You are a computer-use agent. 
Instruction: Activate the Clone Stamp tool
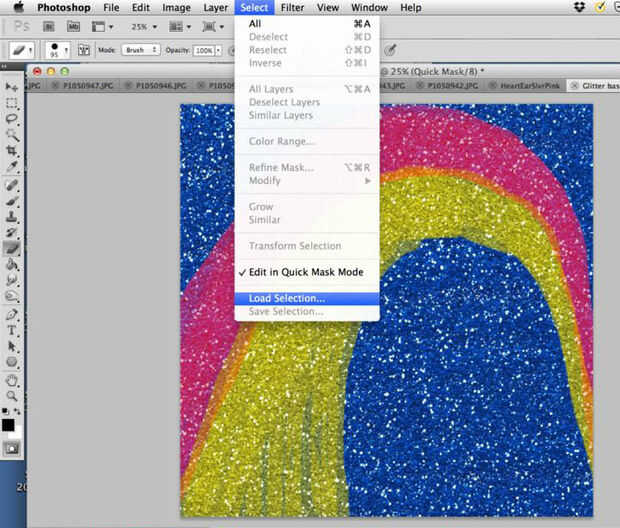point(12,215)
